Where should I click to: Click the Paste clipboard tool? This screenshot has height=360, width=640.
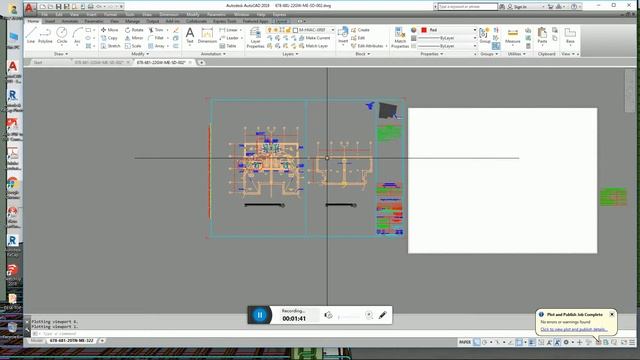(542, 36)
